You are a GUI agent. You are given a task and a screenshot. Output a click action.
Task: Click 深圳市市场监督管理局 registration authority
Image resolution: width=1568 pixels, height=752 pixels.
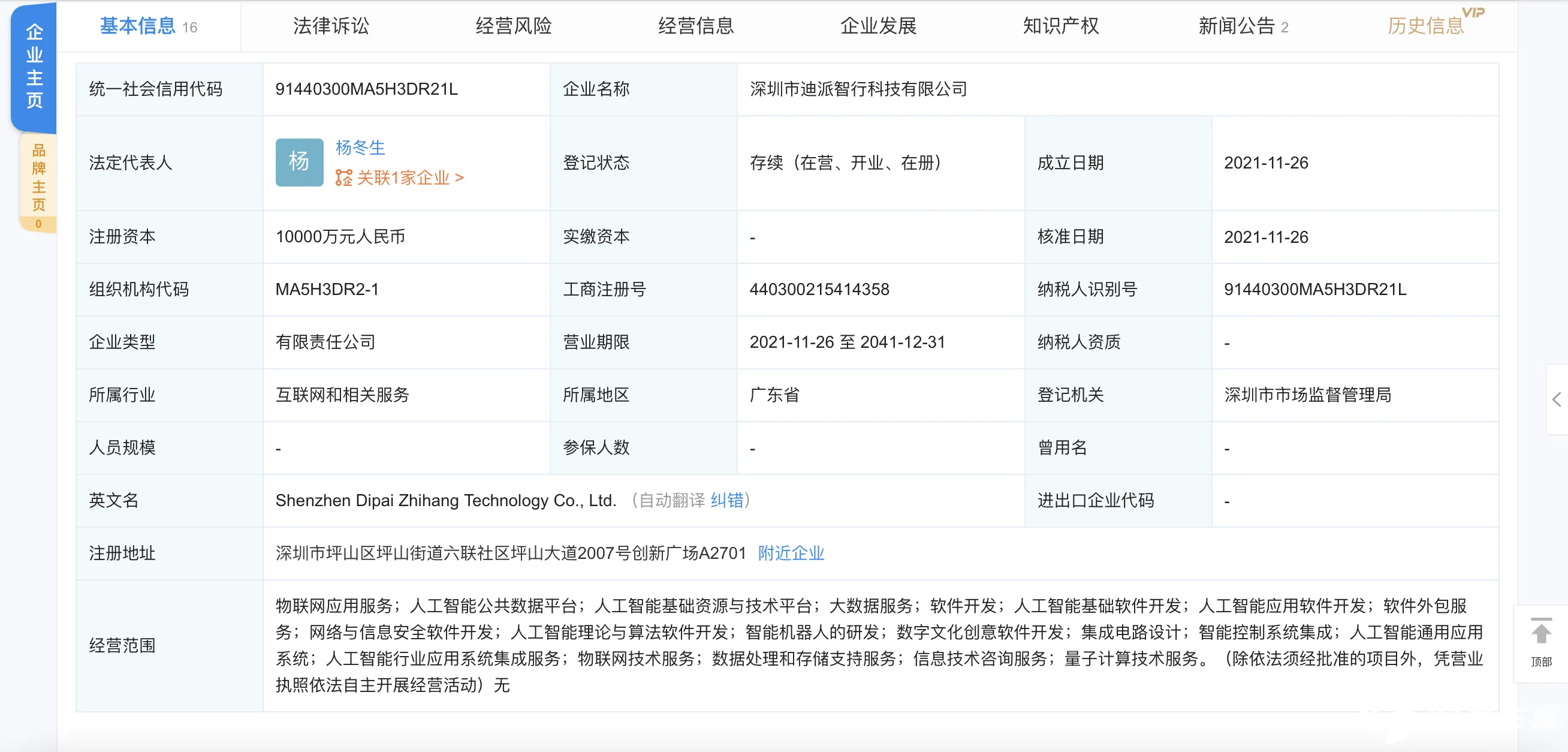pyautogui.click(x=1307, y=395)
